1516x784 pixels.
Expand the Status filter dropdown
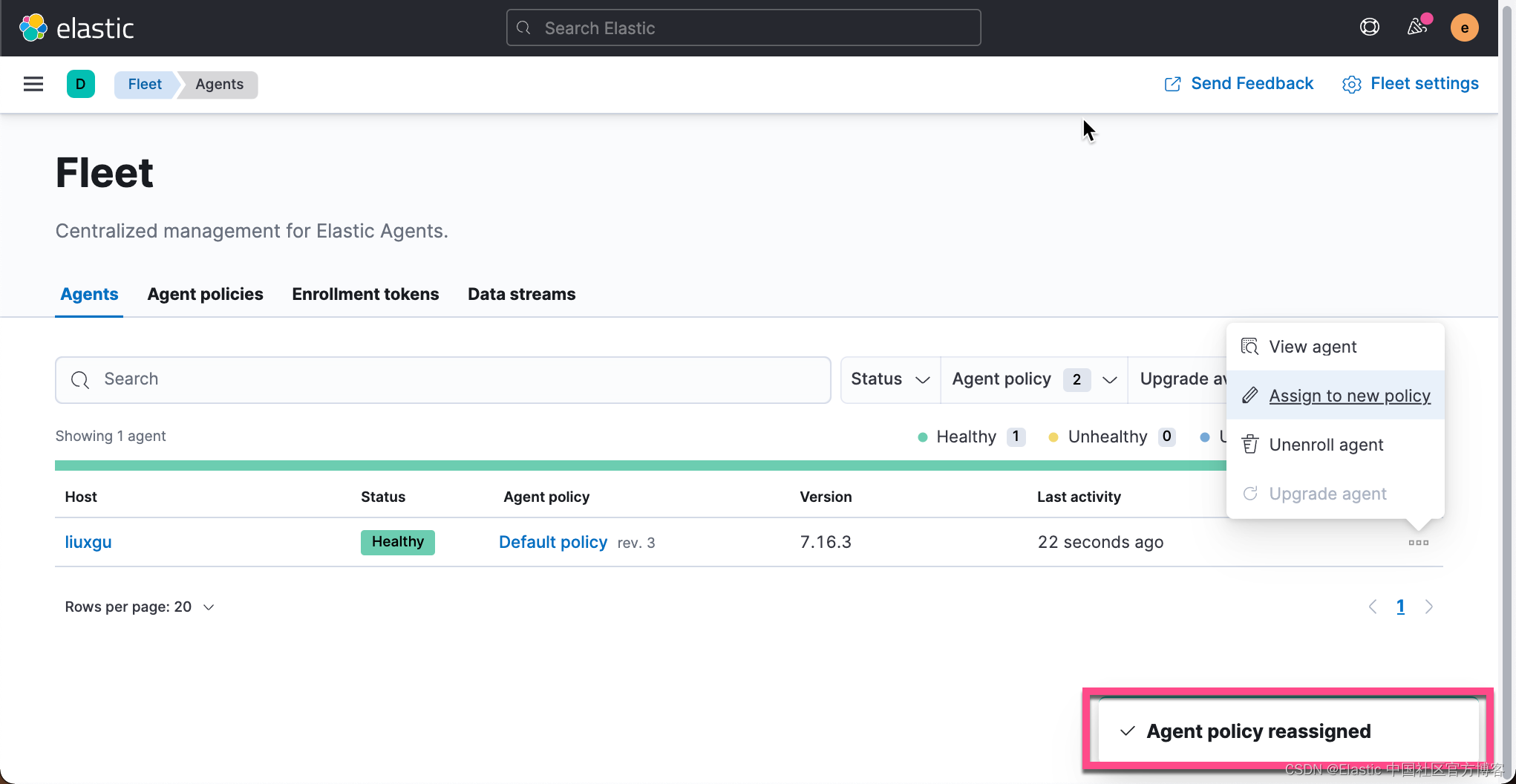[x=890, y=379]
